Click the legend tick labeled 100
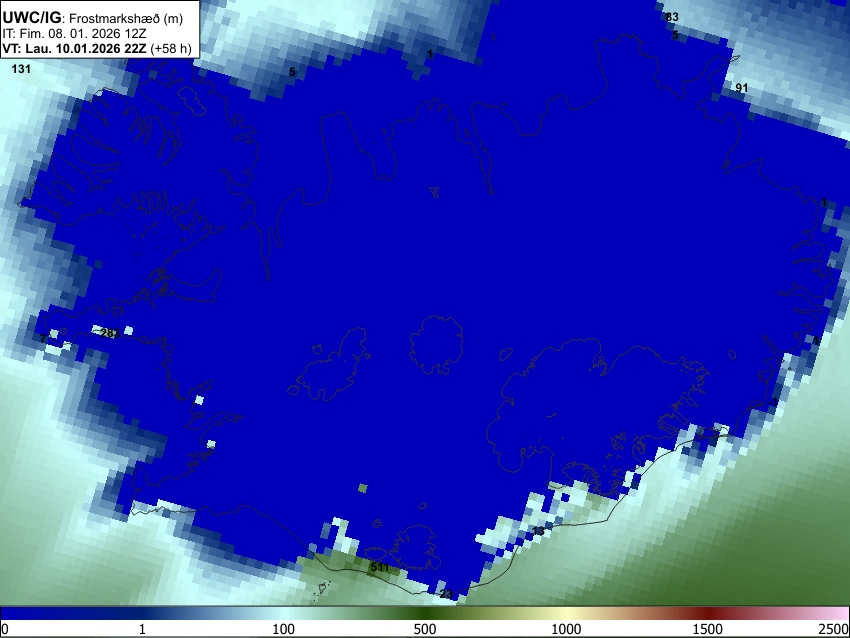 283,629
